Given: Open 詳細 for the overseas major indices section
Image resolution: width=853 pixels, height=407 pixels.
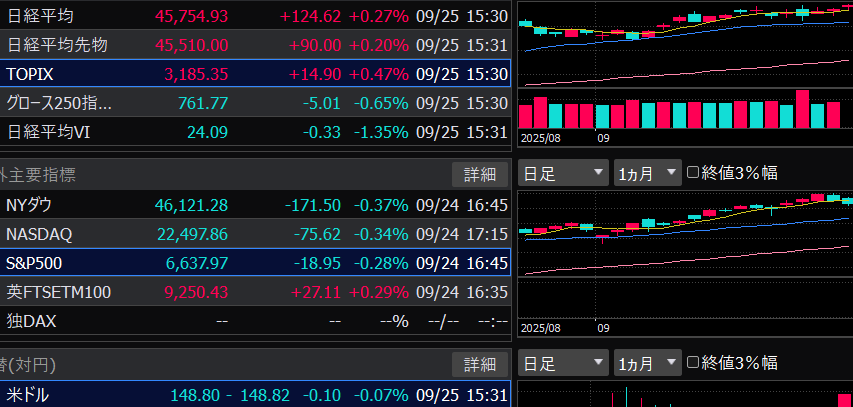Looking at the screenshot, I should click(479, 174).
